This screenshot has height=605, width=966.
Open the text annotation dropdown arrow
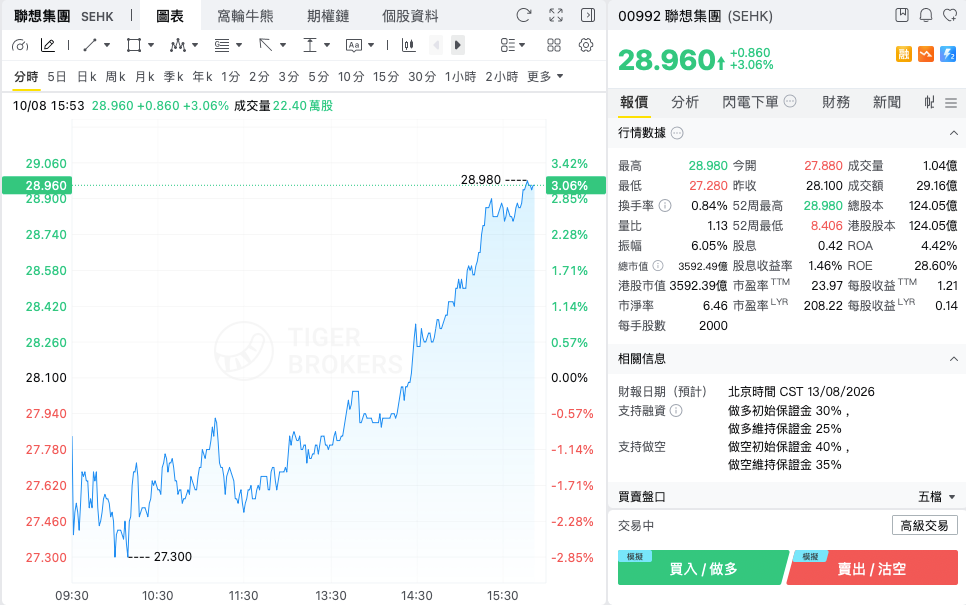[371, 45]
